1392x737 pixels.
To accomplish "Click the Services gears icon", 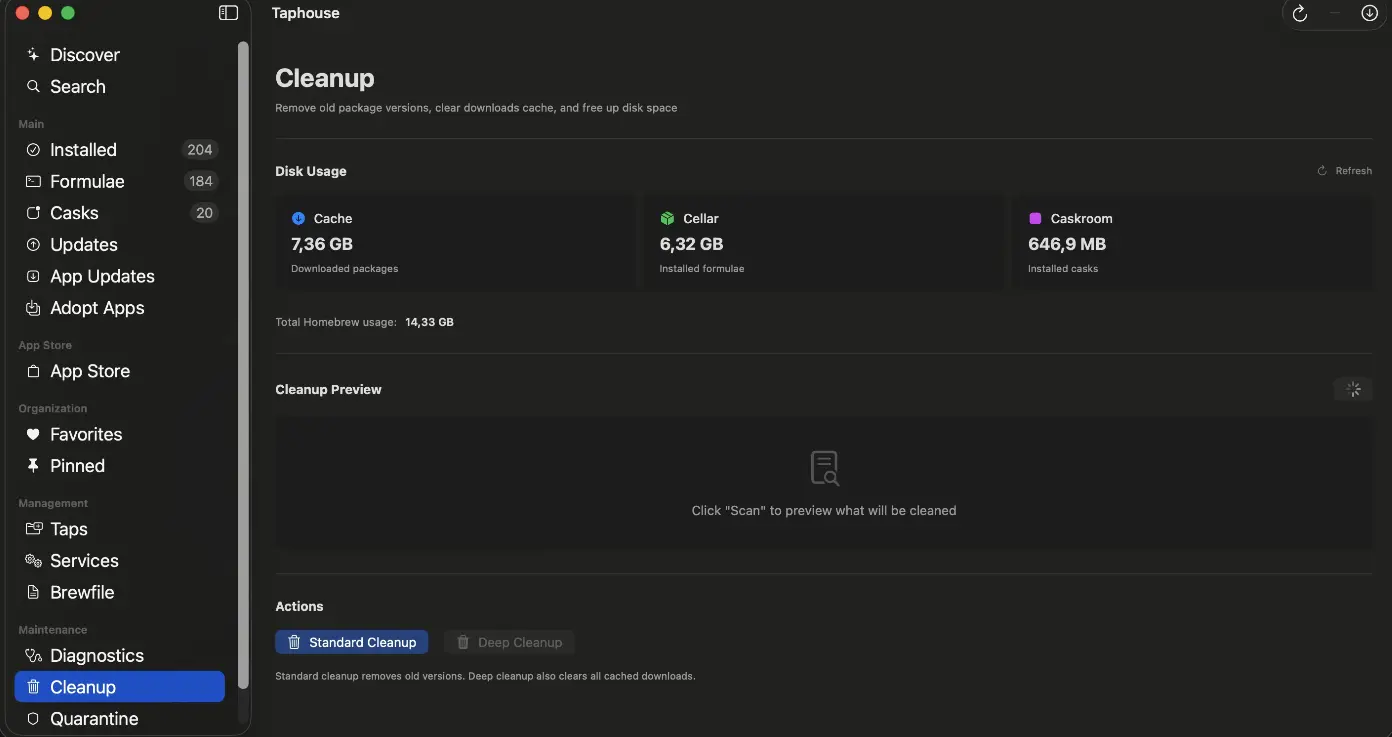I will click(33, 561).
